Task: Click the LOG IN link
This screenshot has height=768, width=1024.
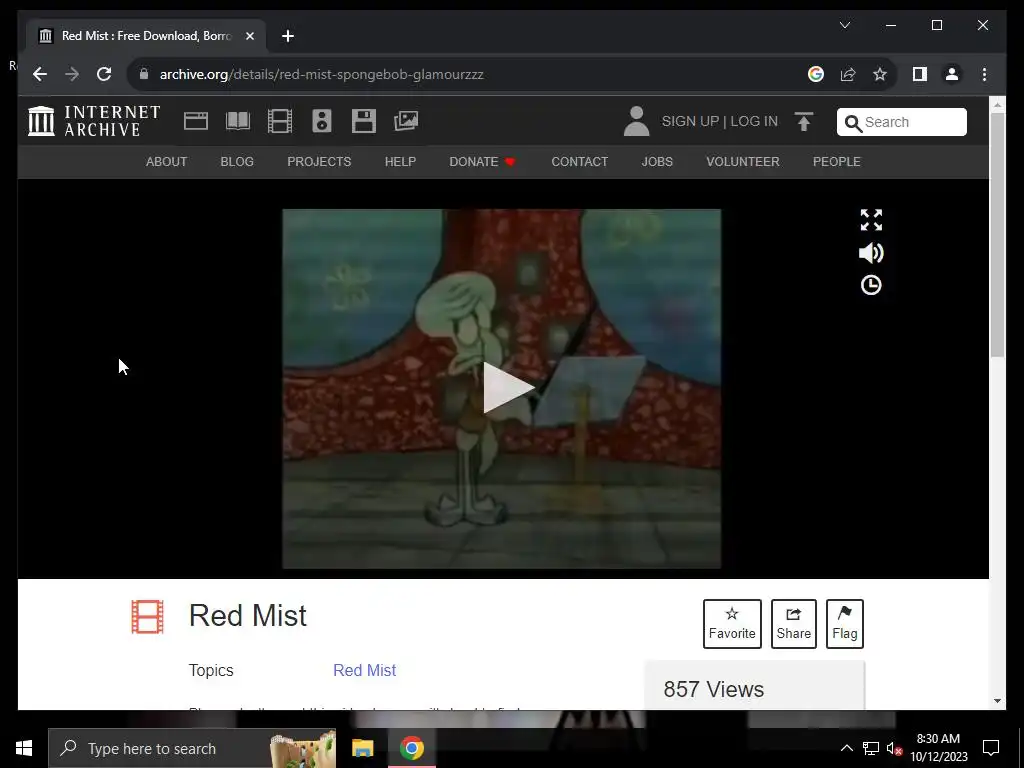Action: (754, 121)
